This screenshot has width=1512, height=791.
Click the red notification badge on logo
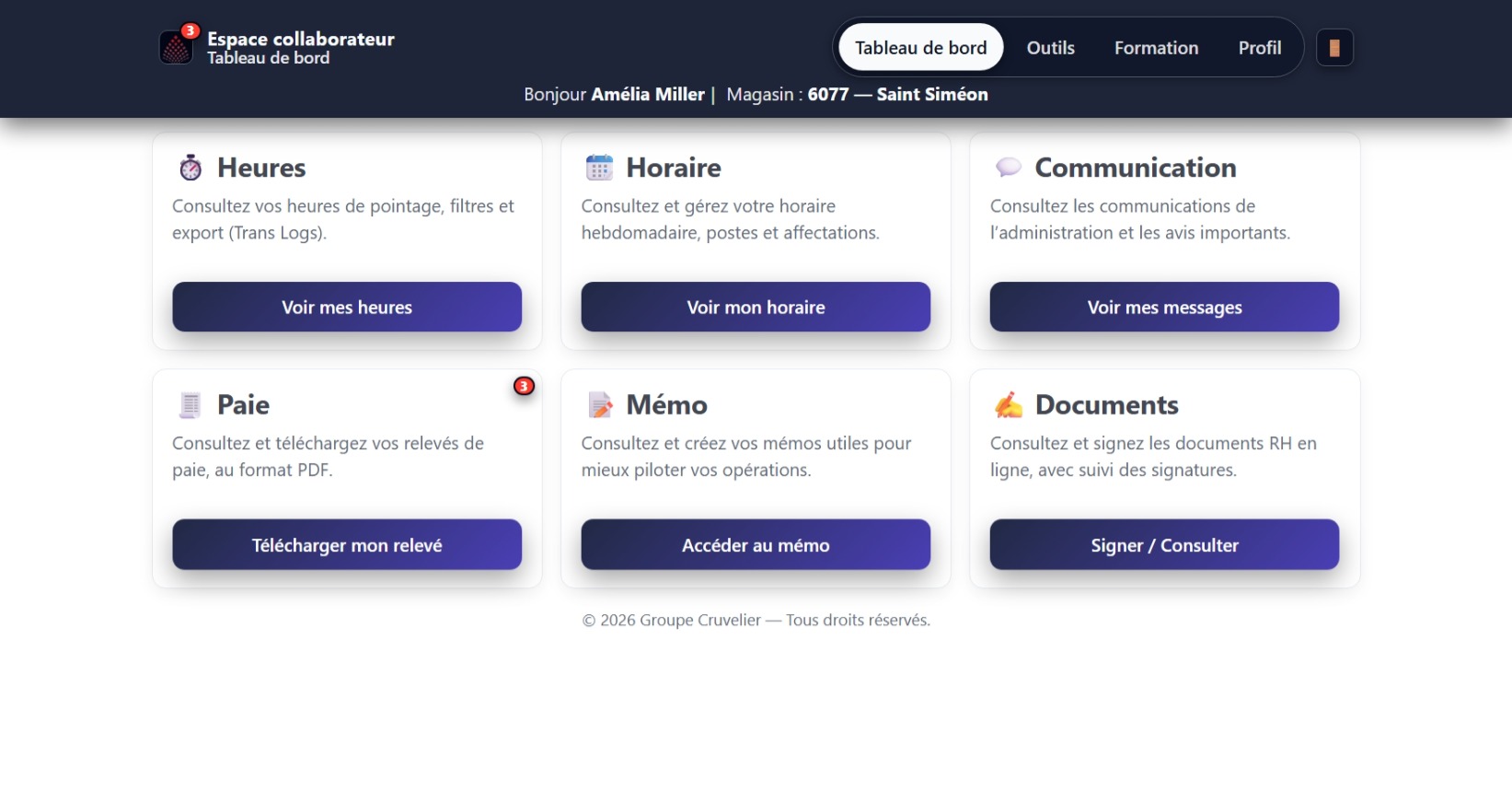pyautogui.click(x=190, y=30)
